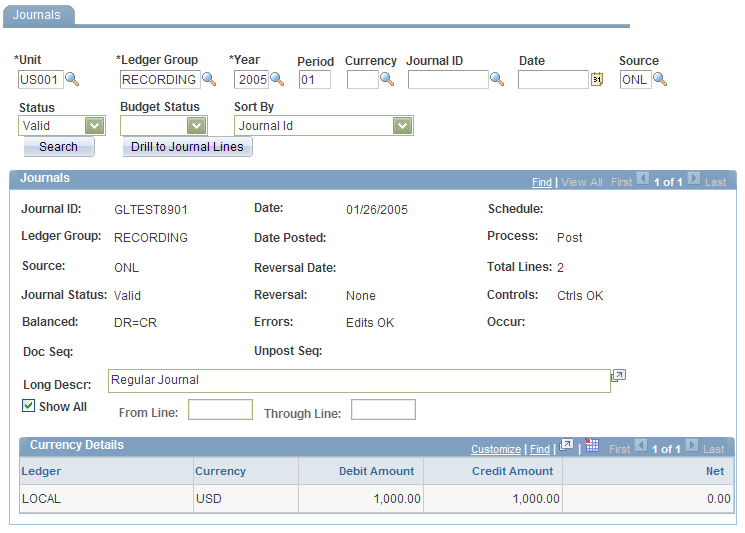Screen dimensions: 745x533
Task: Select the Ctrls OK controls value
Action: click(x=580, y=296)
